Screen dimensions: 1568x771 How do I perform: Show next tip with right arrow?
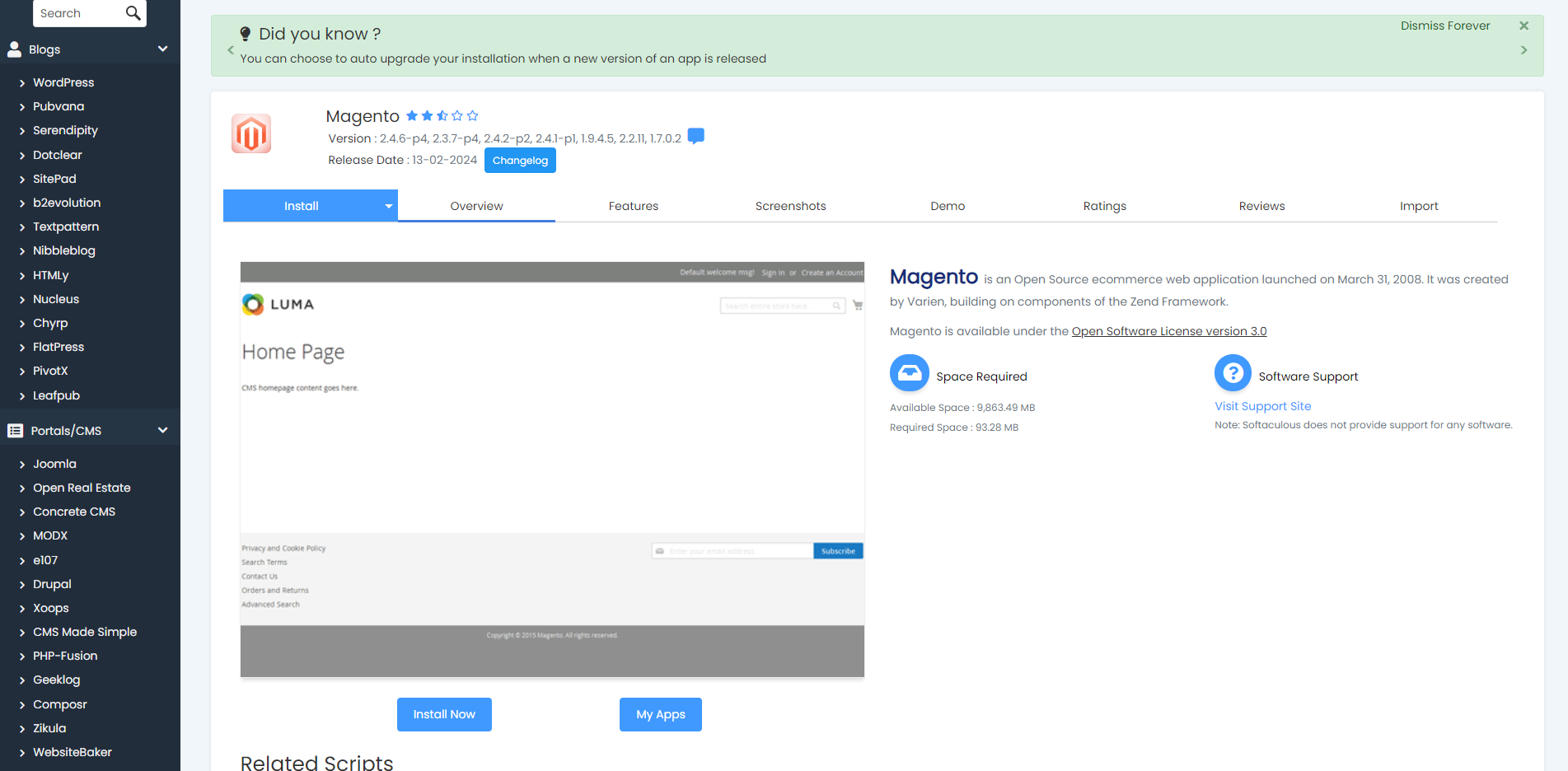coord(1524,49)
